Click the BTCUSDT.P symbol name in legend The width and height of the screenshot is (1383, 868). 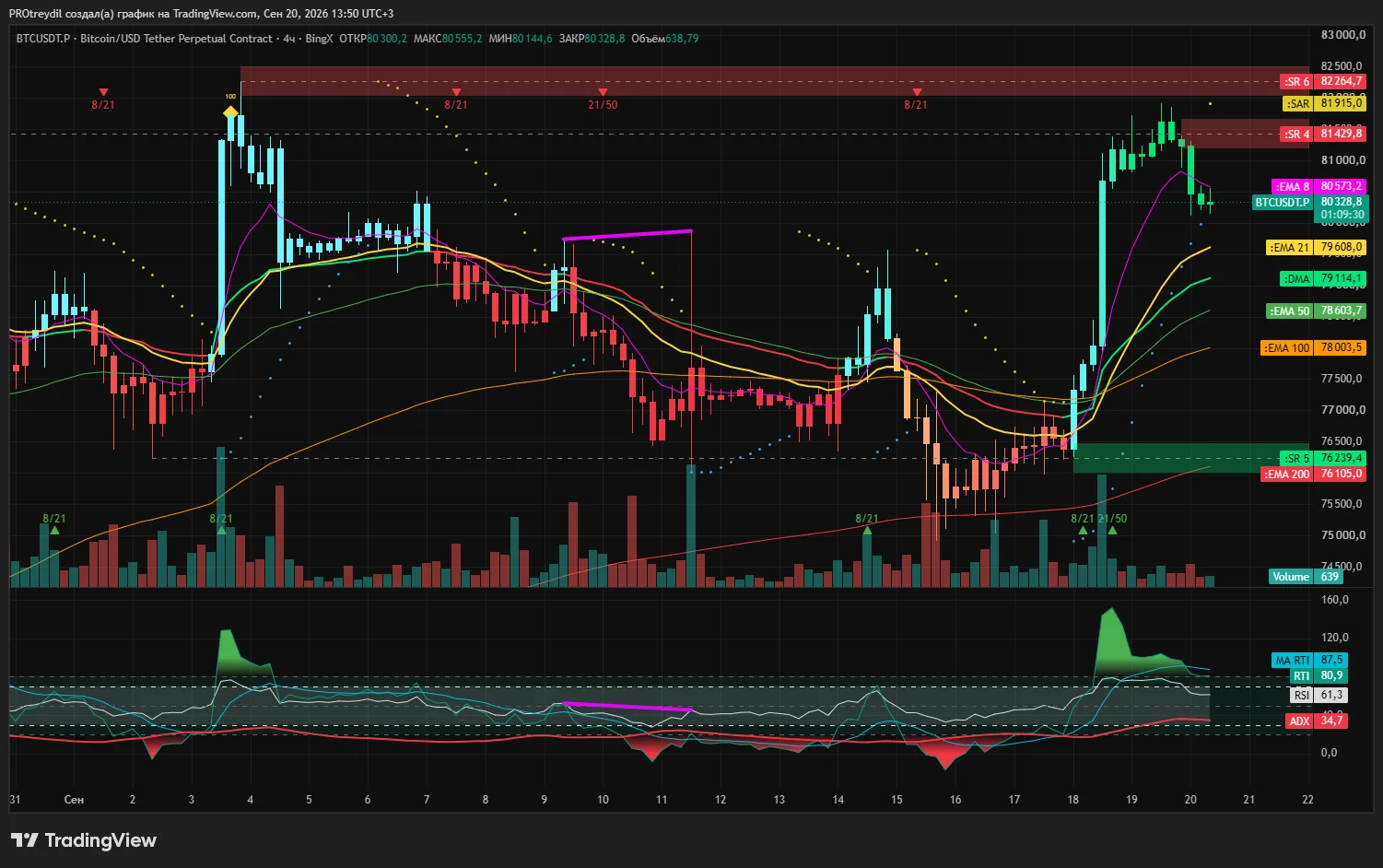click(43, 39)
